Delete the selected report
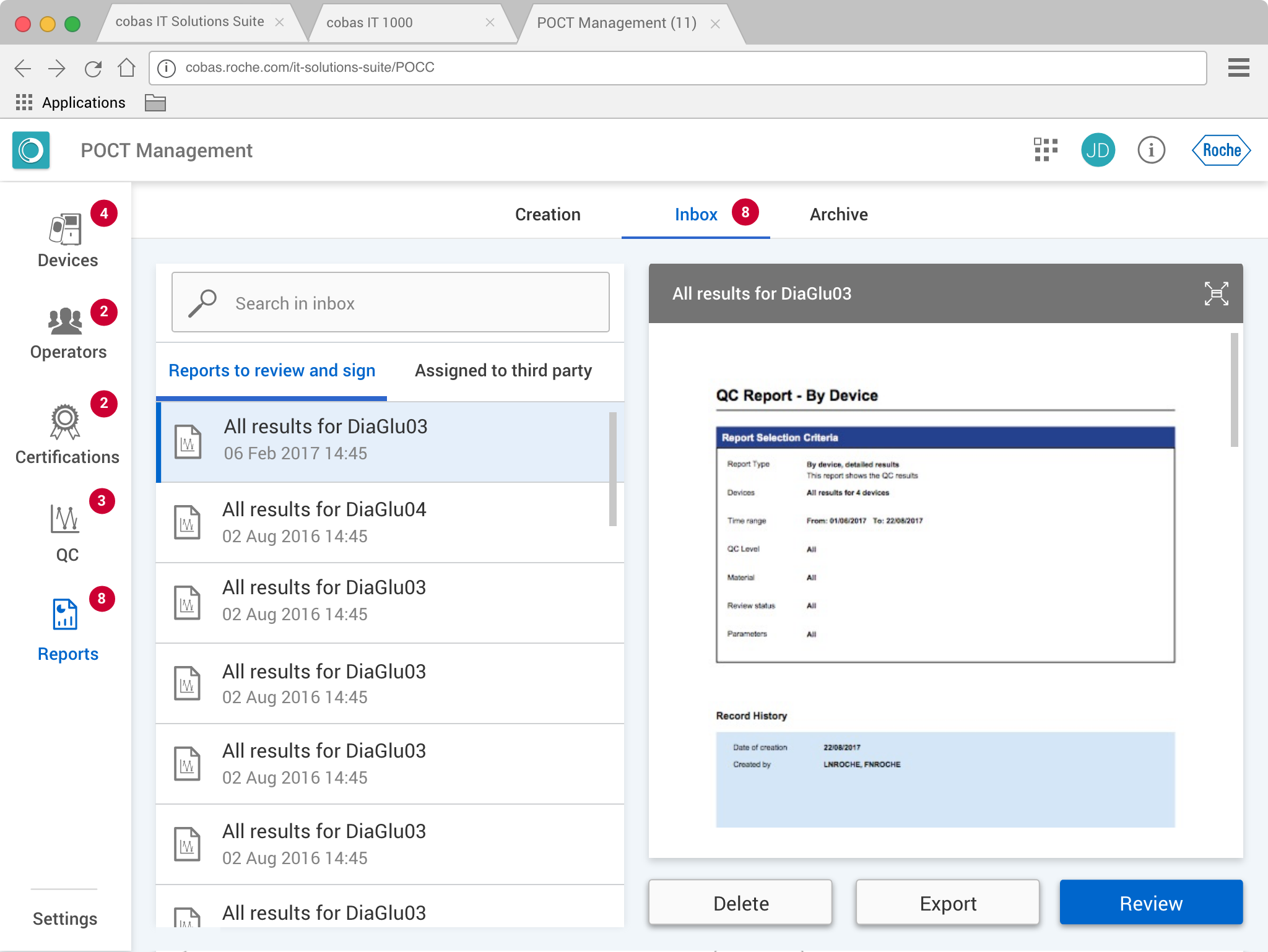 click(740, 903)
